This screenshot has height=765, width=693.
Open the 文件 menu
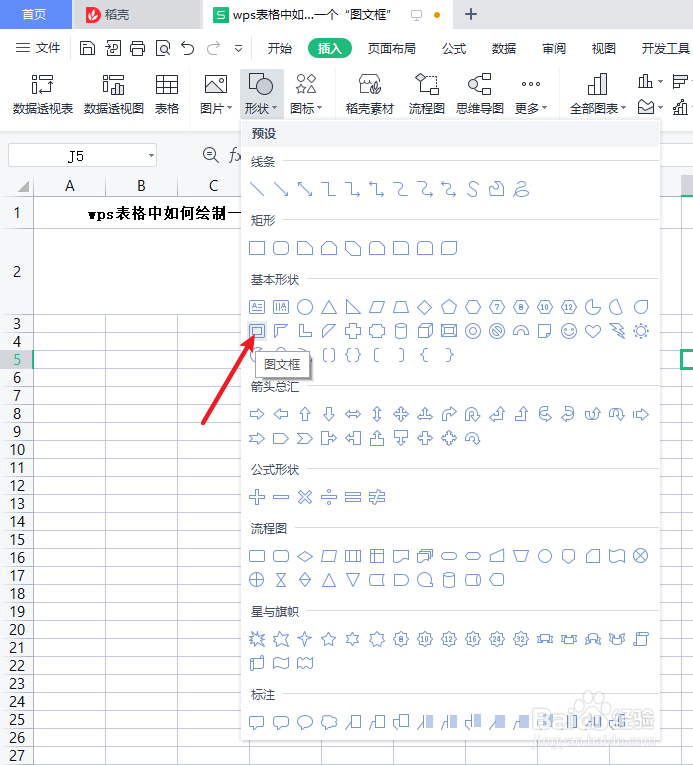[x=38, y=48]
